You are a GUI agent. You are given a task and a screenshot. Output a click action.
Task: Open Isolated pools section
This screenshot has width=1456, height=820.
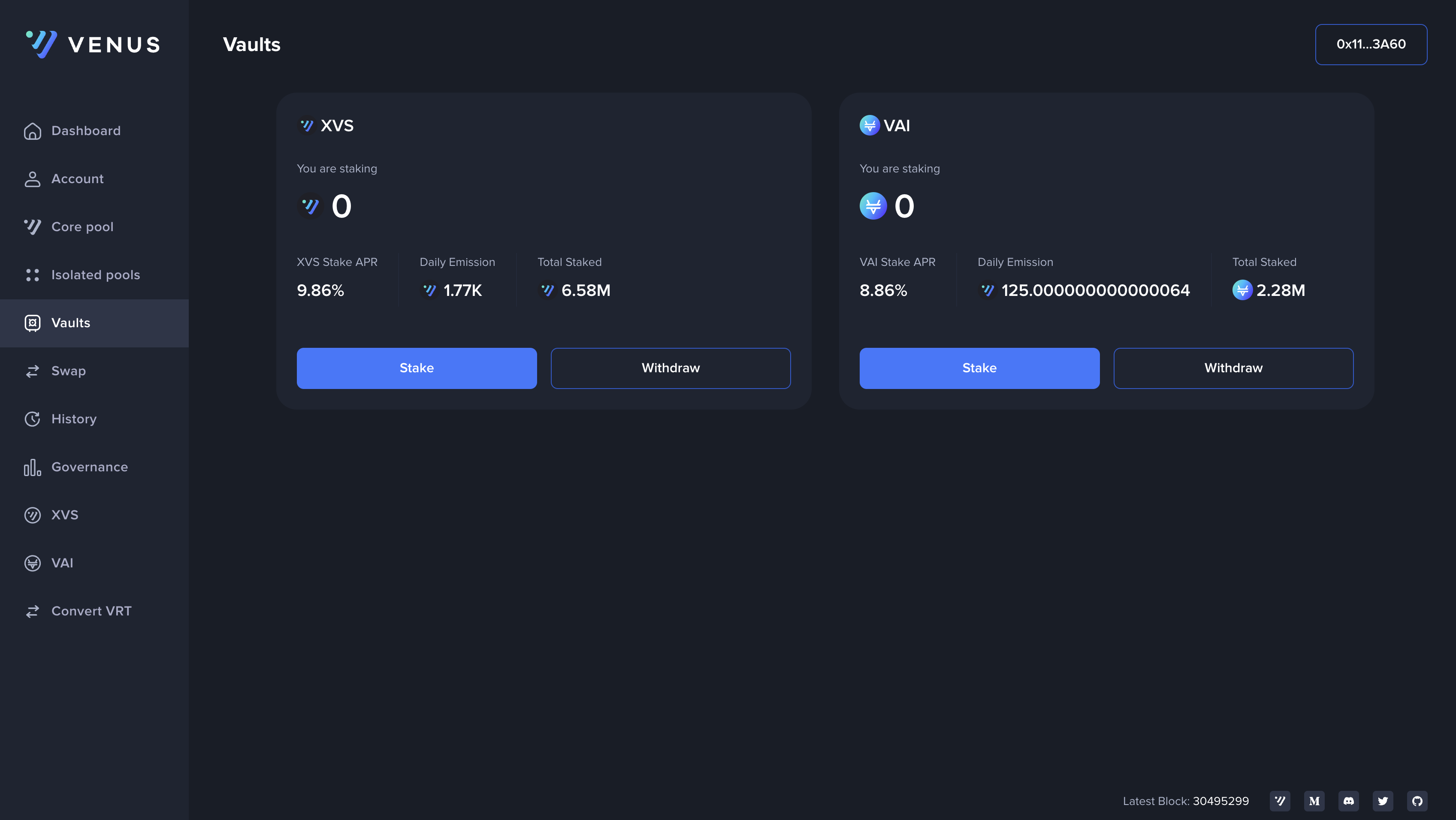95,274
